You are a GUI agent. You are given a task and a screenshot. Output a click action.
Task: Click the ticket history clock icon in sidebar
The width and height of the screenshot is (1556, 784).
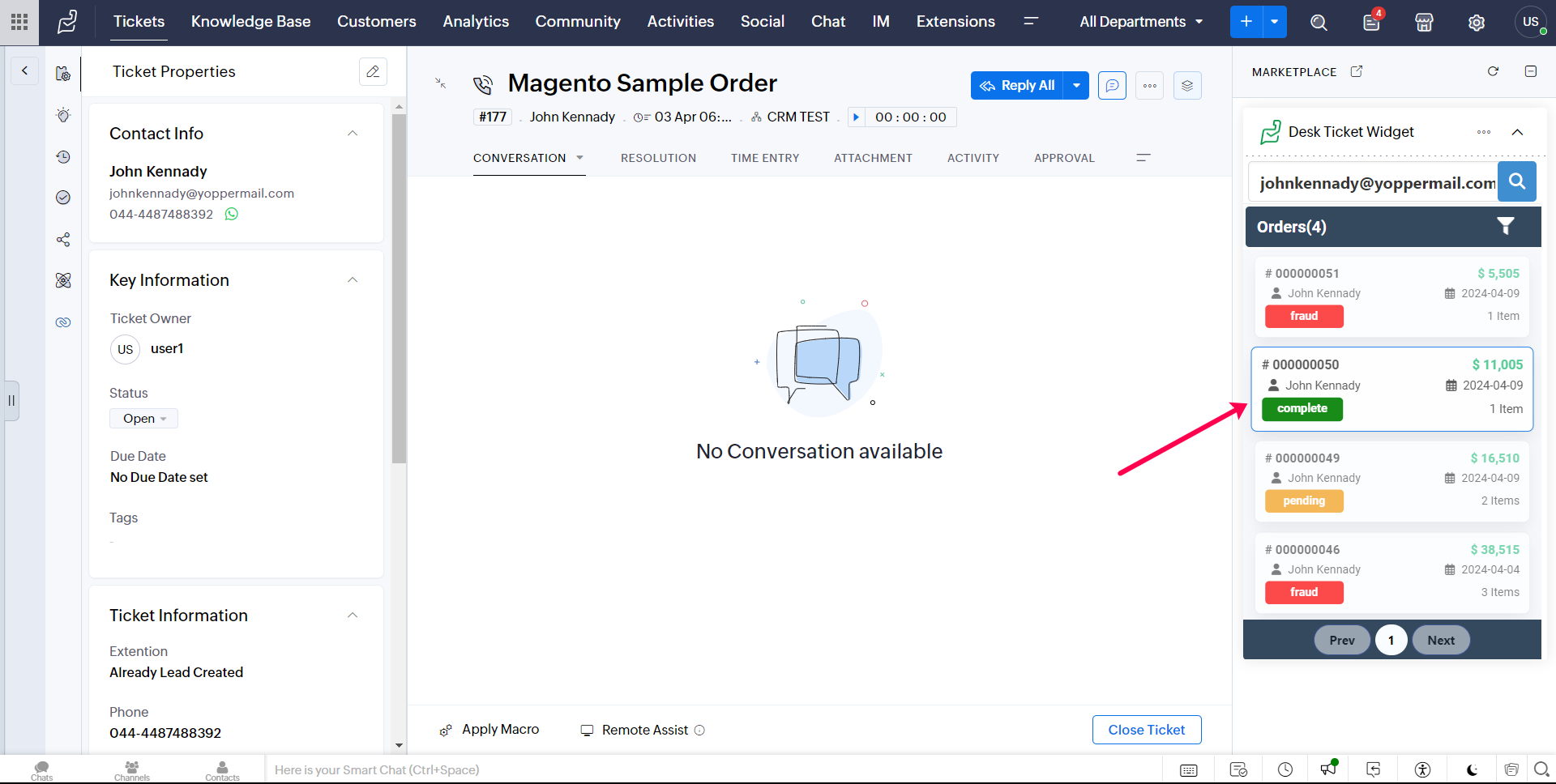[63, 157]
